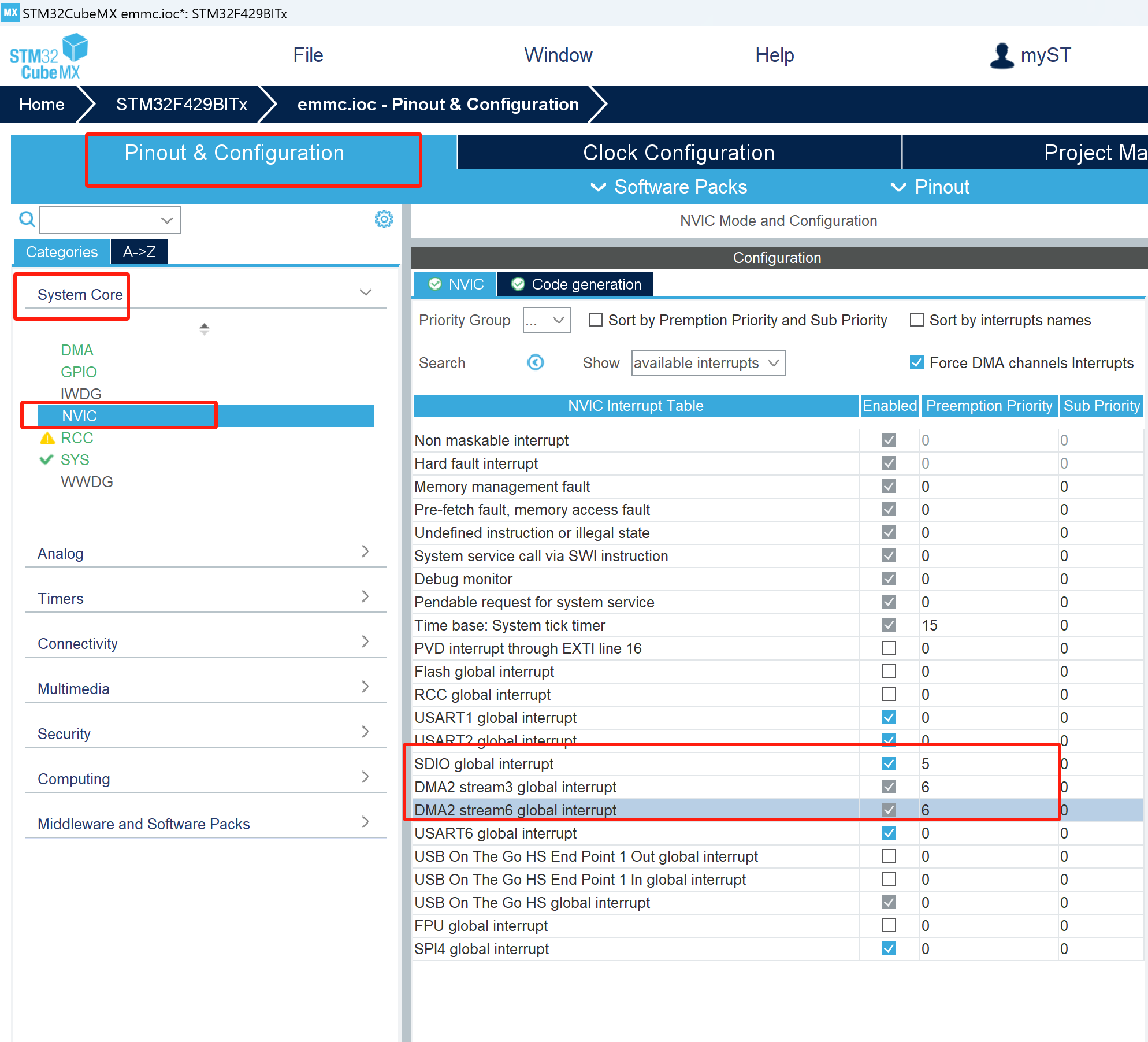
Task: Open the Help menu
Action: tap(774, 55)
